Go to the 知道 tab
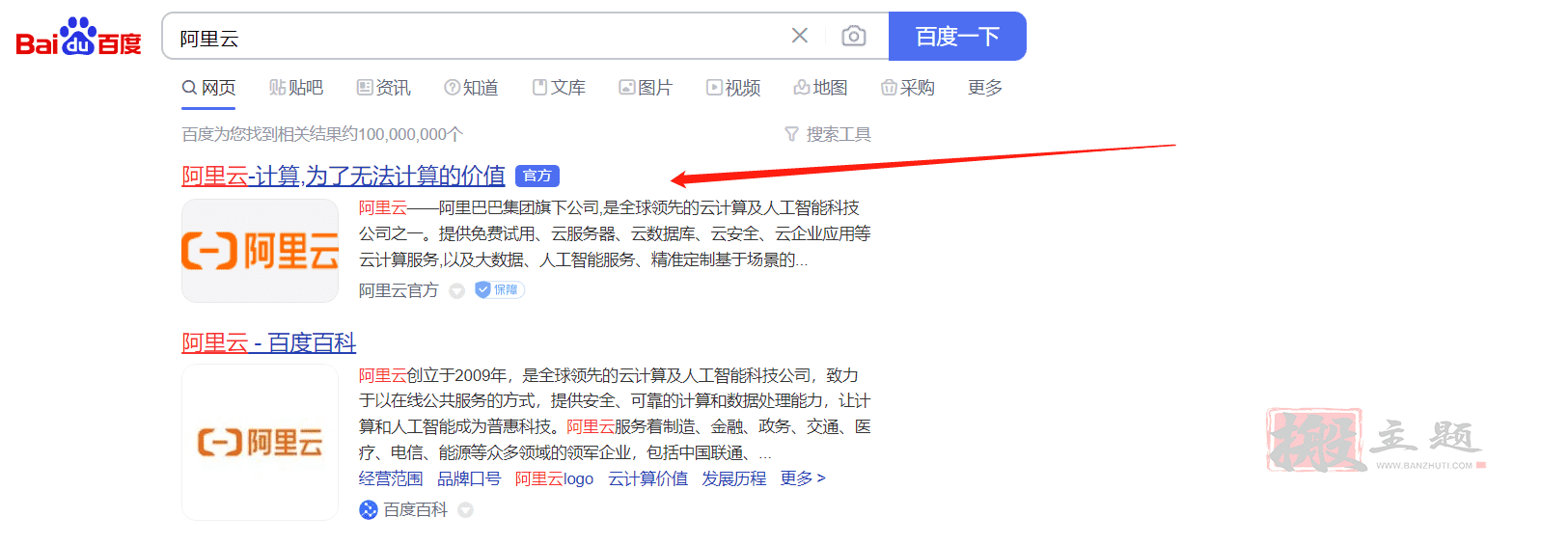Screen dimensions: 1568x545 471,88
